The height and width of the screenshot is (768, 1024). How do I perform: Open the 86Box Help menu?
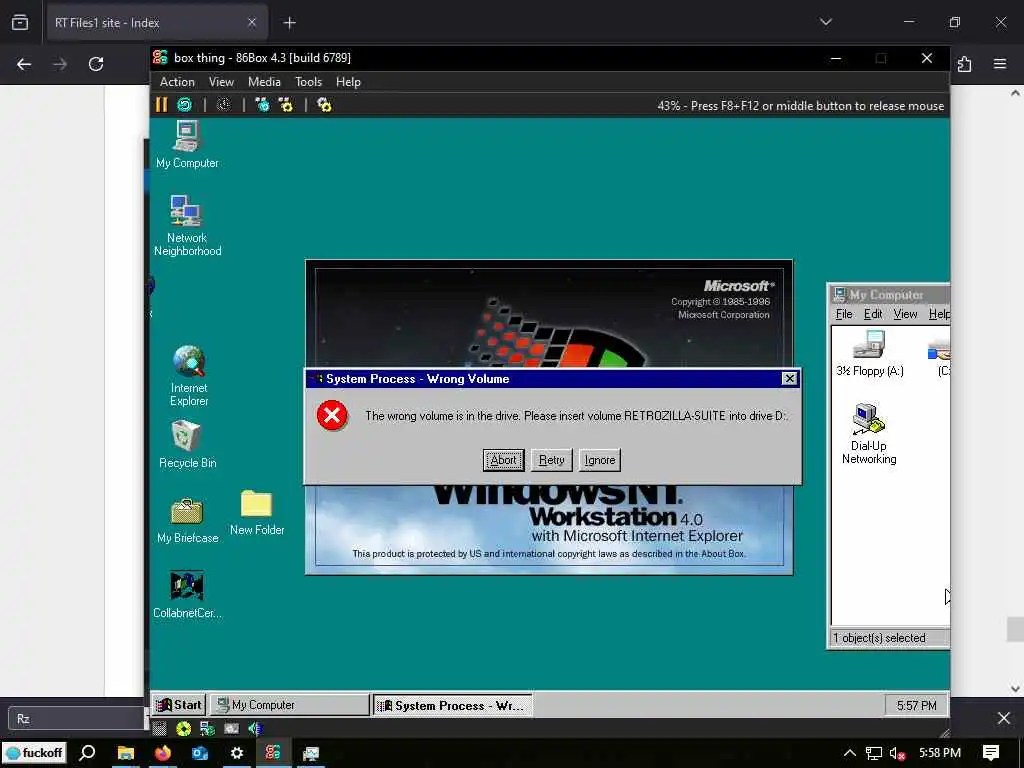(x=348, y=82)
